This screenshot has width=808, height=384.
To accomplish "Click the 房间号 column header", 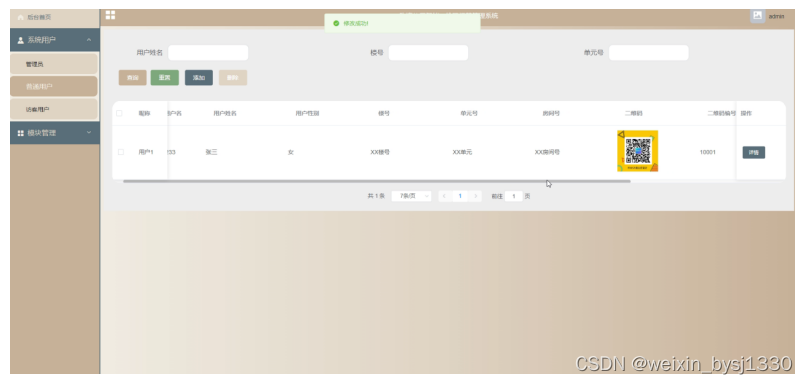I will click(x=551, y=113).
